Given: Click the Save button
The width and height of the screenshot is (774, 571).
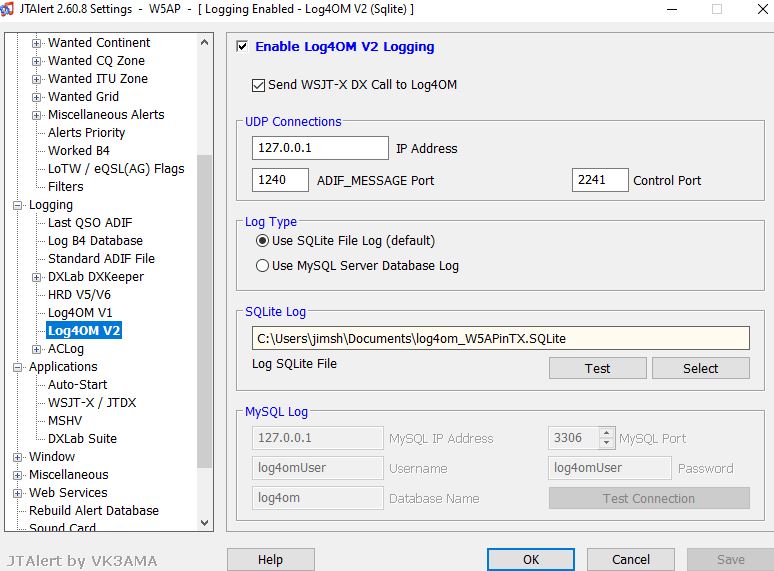Looking at the screenshot, I should (731, 560).
